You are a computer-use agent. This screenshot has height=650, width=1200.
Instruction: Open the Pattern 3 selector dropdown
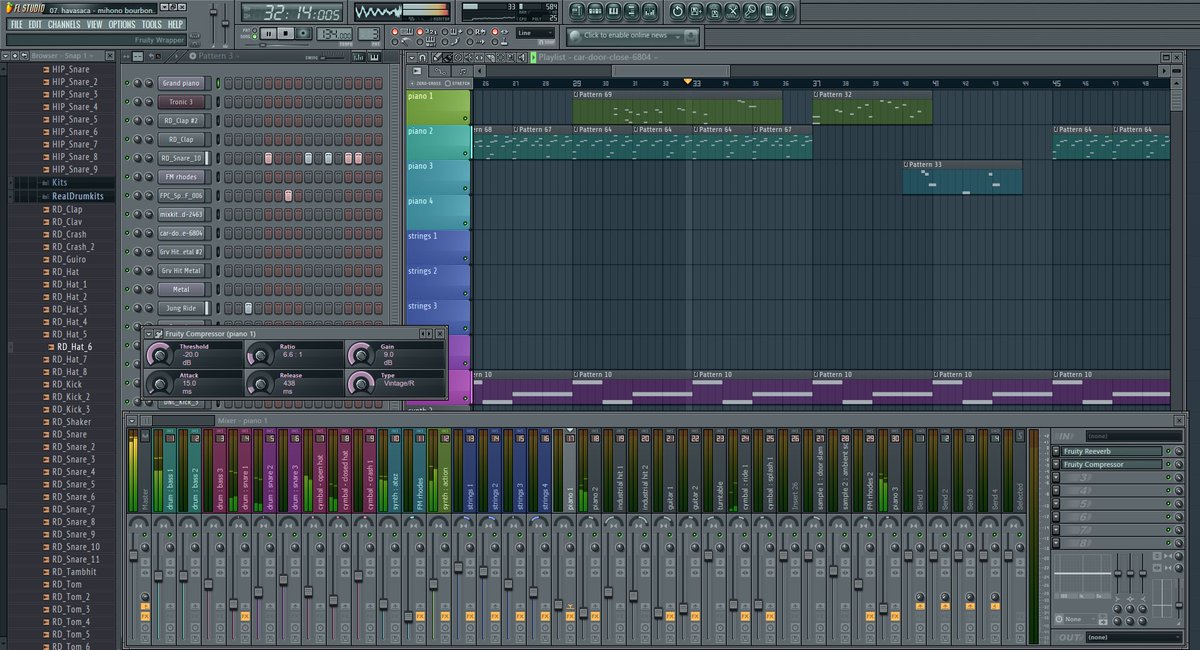point(214,56)
